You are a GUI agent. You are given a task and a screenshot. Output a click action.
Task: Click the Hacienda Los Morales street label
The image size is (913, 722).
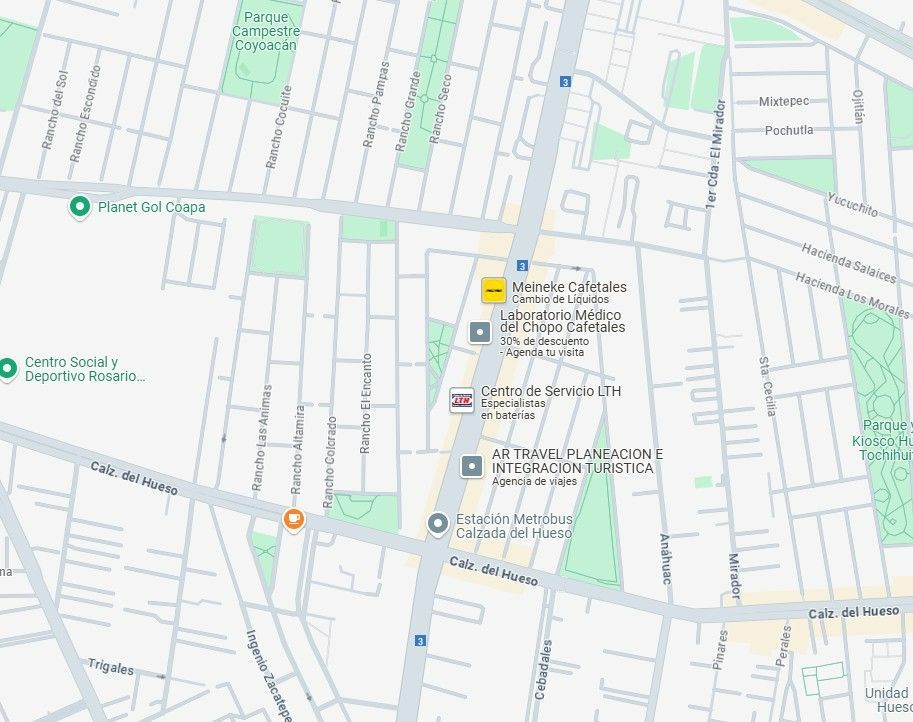click(x=852, y=295)
